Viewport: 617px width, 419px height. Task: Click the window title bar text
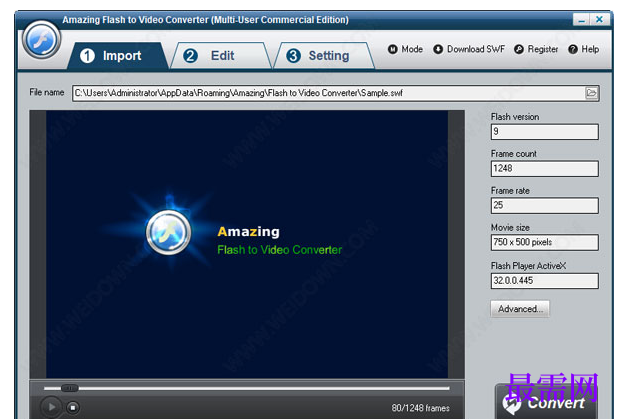coord(205,20)
